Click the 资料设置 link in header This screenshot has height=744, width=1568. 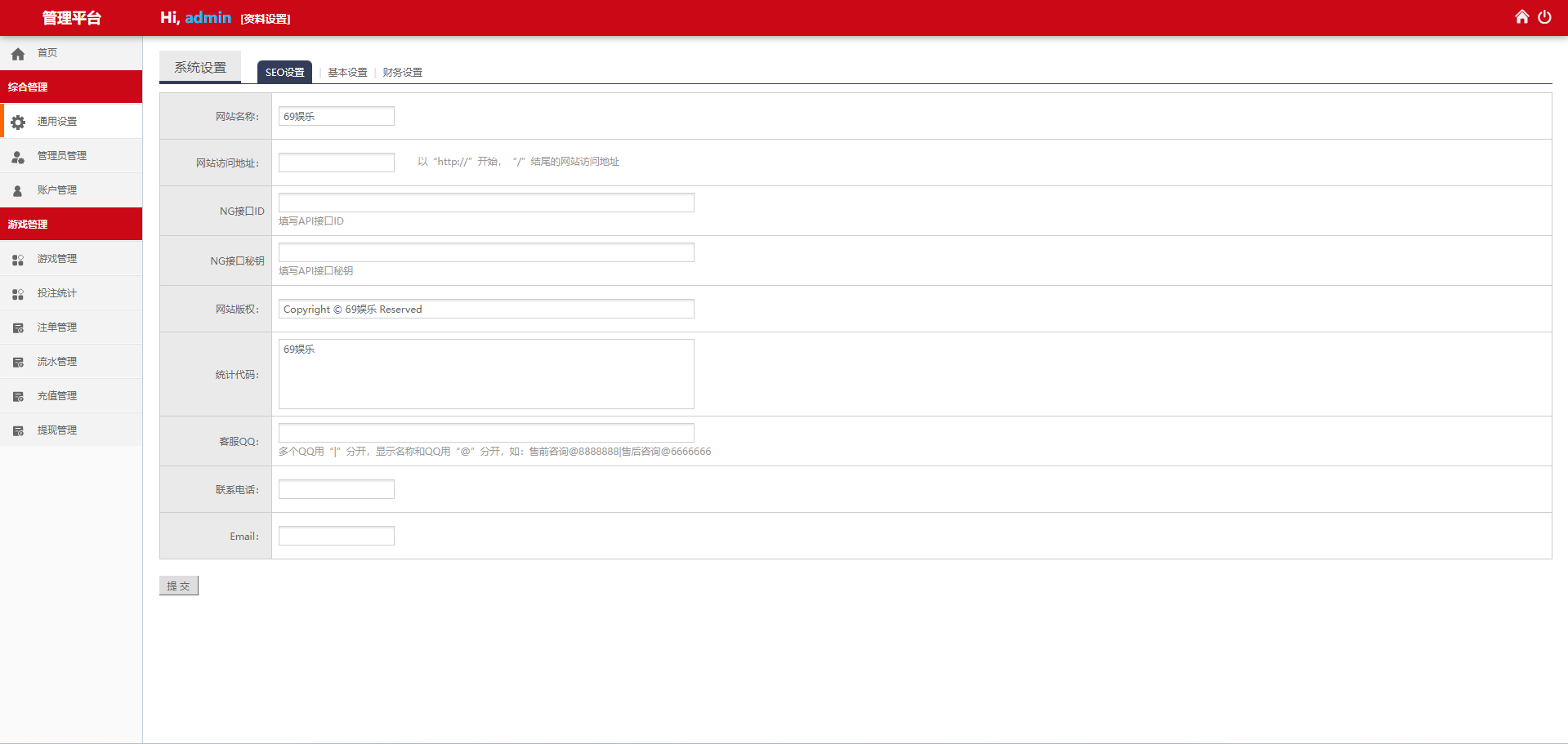266,19
